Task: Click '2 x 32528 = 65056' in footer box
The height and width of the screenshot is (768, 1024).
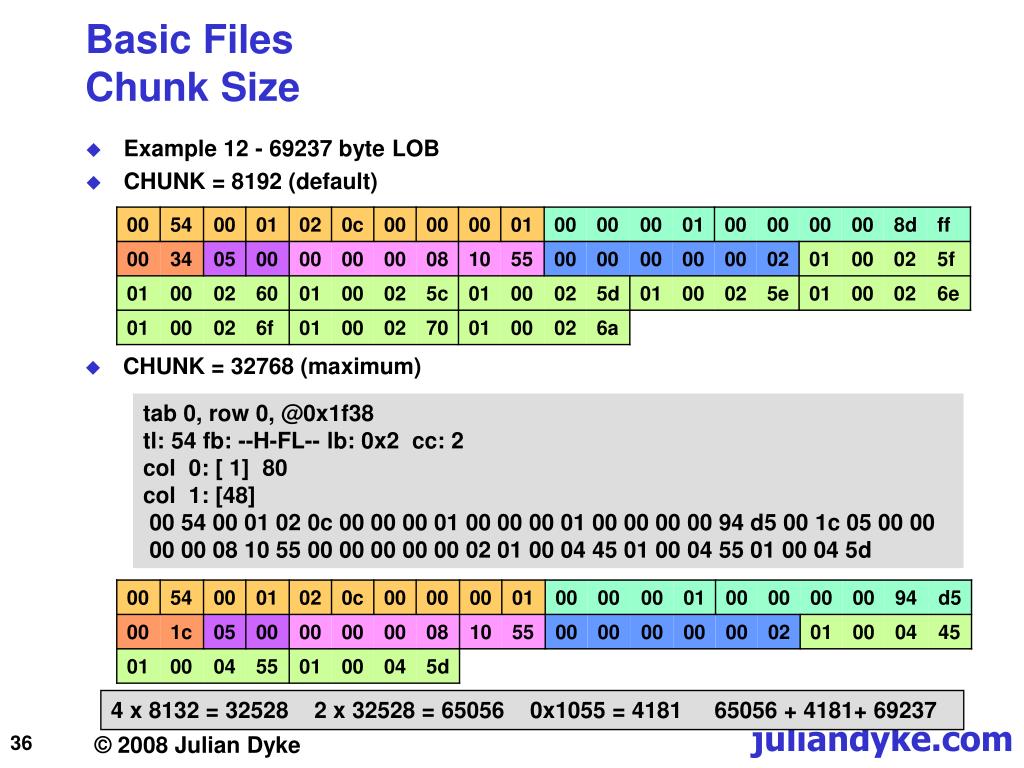Action: tap(409, 711)
